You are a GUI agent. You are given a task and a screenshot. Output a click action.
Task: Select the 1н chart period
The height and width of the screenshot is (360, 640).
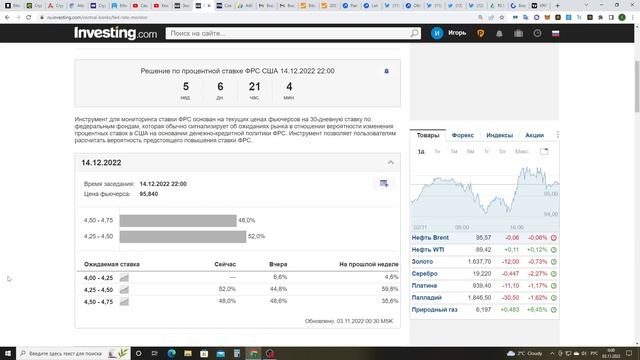tap(437, 151)
